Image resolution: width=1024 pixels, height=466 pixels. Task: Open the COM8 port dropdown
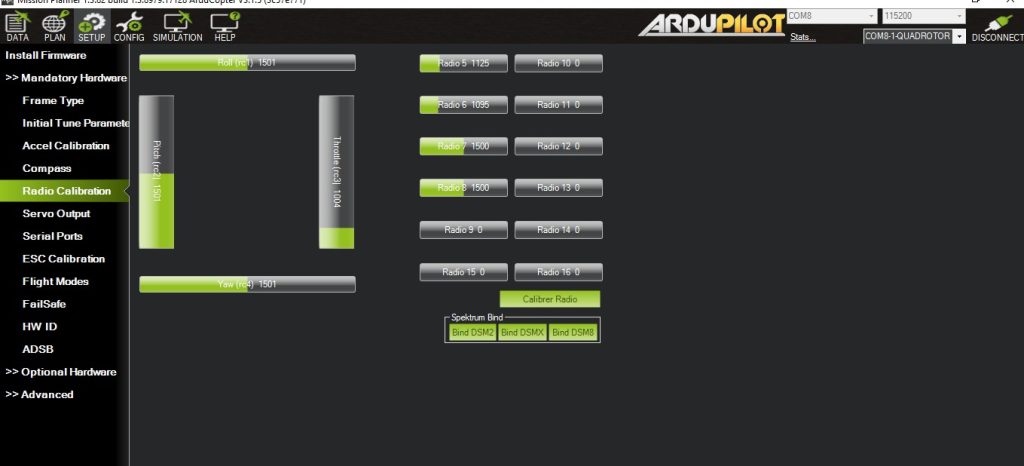point(829,16)
